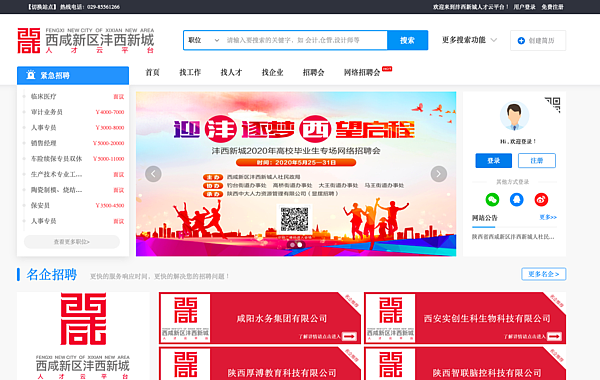Click 更多>> beside 网站公告
This screenshot has width=600, height=380.
(x=548, y=217)
